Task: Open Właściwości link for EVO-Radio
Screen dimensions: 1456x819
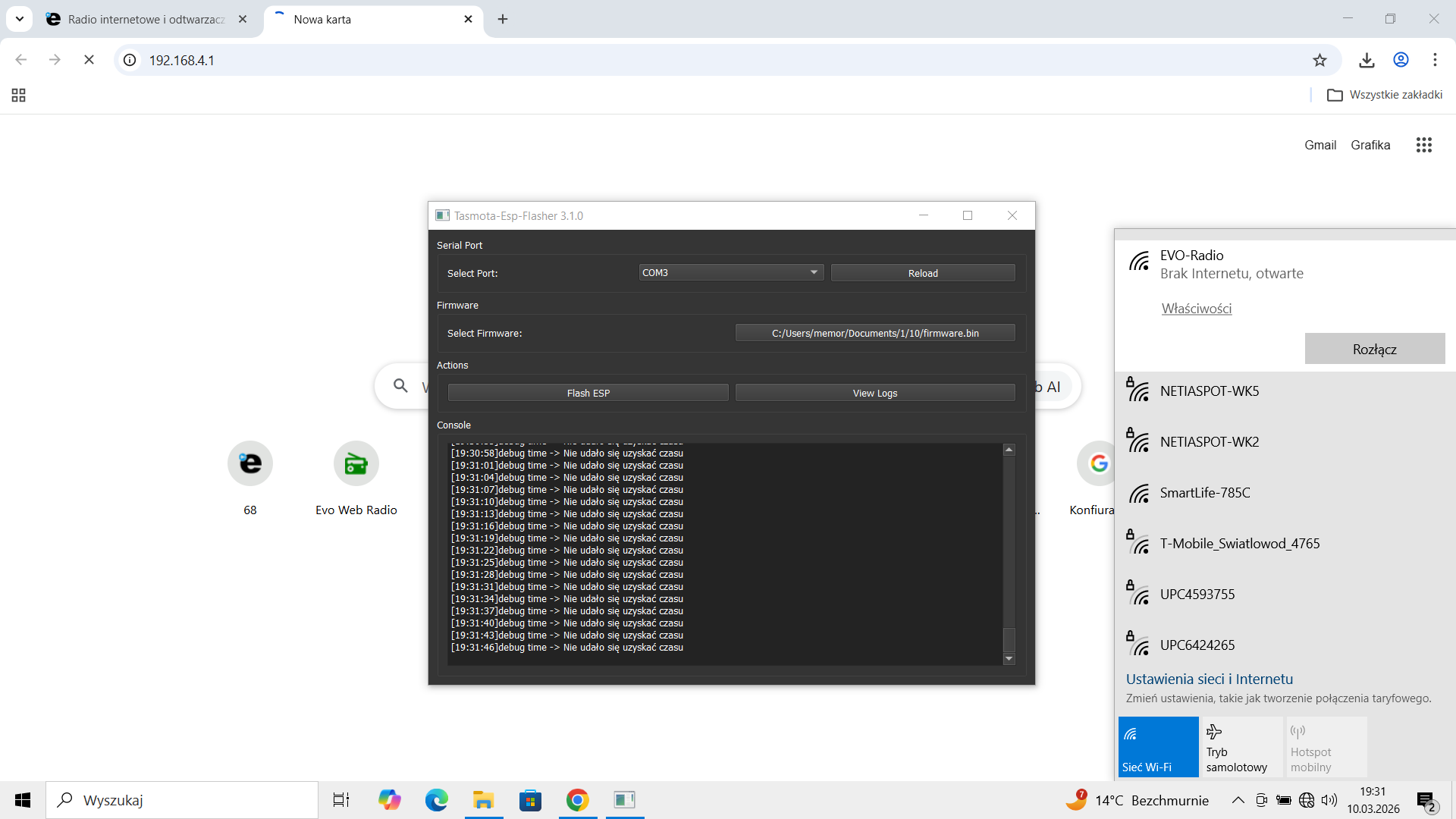Action: coord(1196,309)
